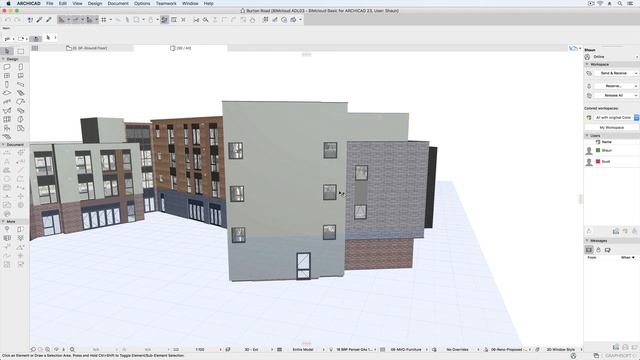640x360 pixels.
Task: Switch to the 3D / All tab
Action: (x=180, y=48)
